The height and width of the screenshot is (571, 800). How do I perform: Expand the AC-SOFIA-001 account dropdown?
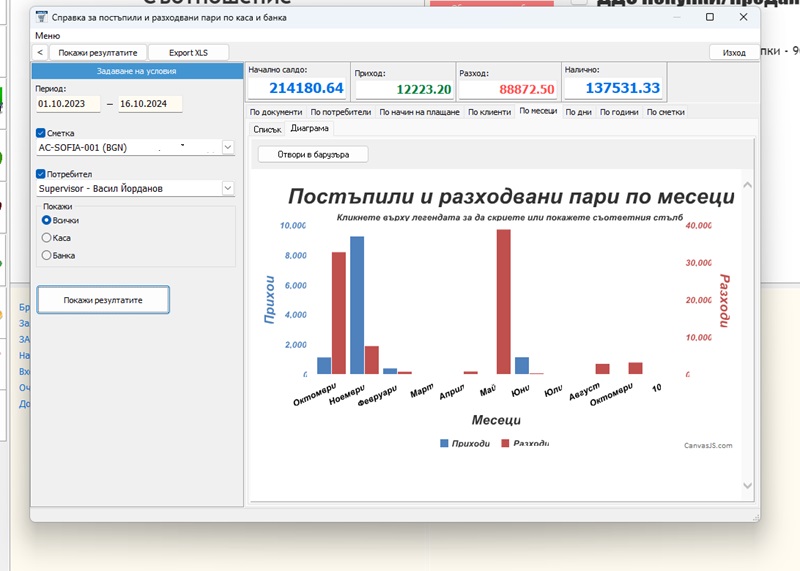(228, 147)
